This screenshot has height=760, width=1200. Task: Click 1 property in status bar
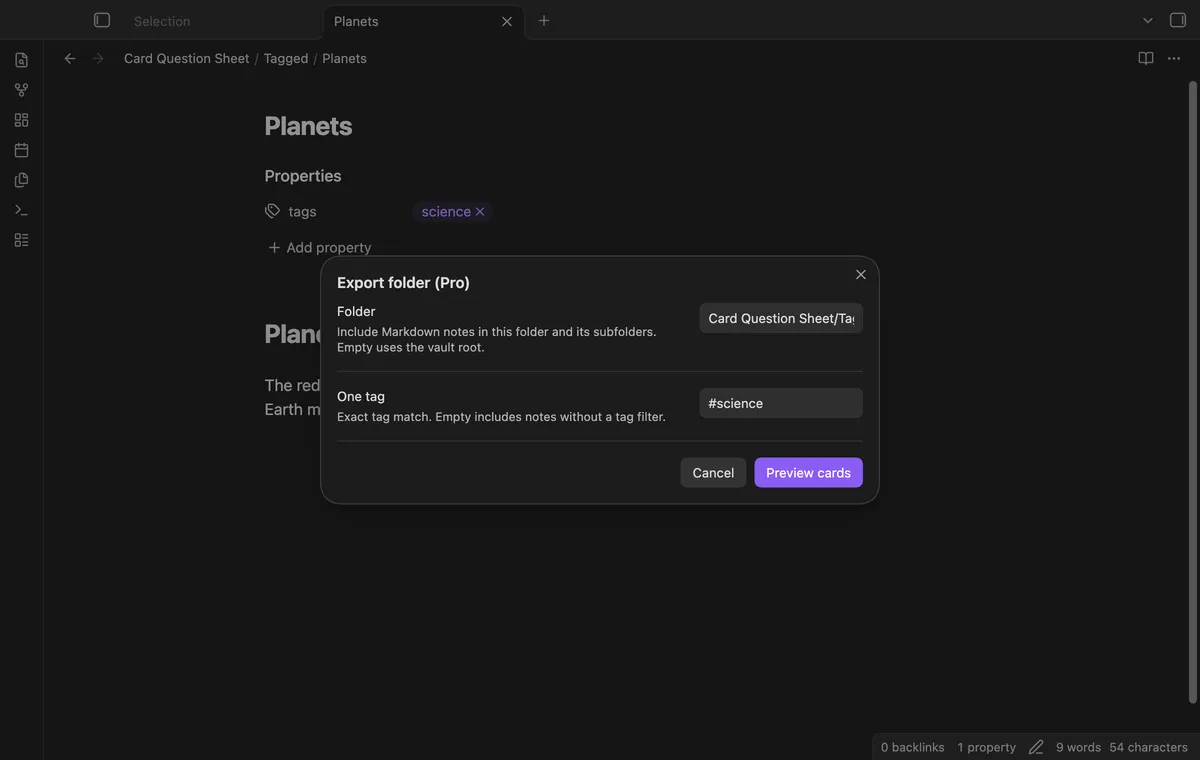(986, 747)
